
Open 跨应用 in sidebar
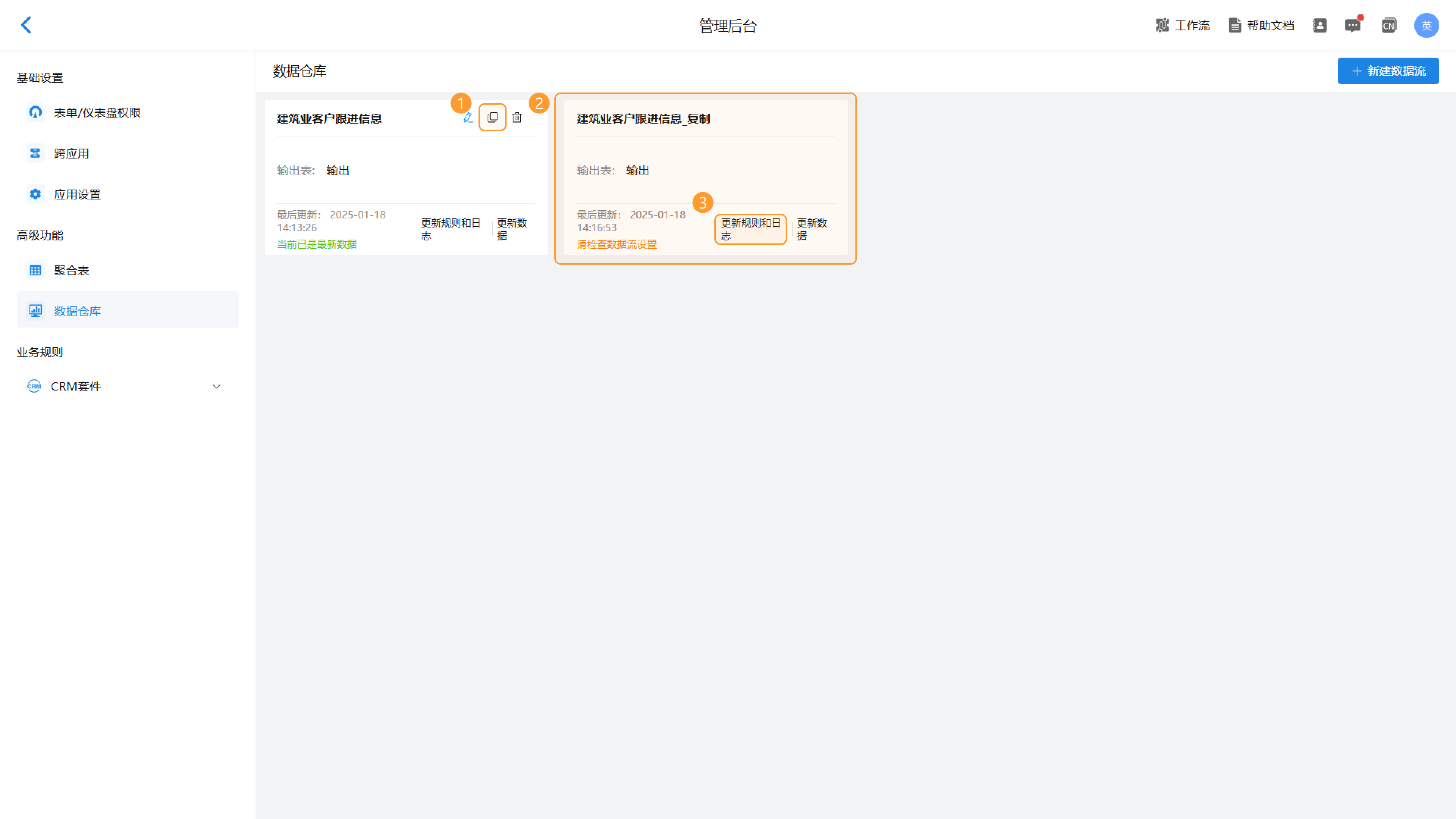point(128,153)
